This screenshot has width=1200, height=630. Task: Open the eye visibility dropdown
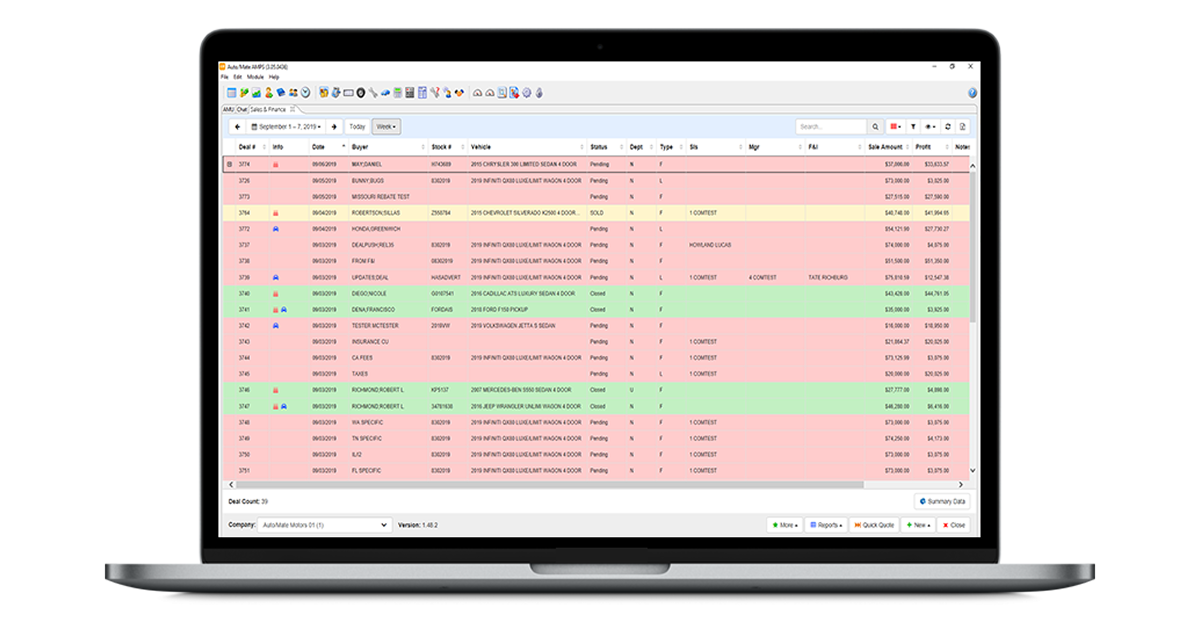[930, 127]
